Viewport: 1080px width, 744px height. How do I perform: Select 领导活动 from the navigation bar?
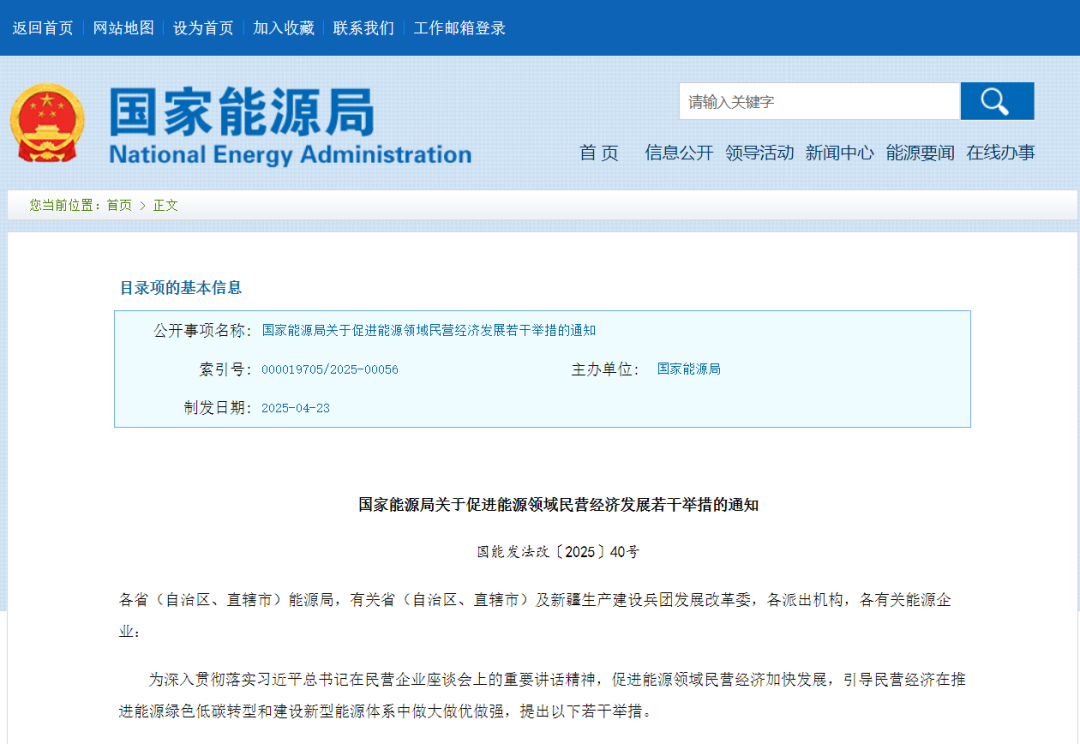pos(761,154)
